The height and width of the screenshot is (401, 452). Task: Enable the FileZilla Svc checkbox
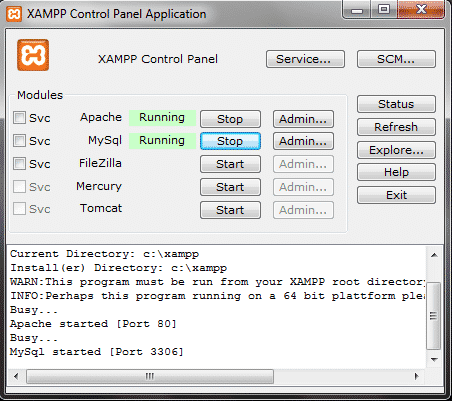click(19, 164)
